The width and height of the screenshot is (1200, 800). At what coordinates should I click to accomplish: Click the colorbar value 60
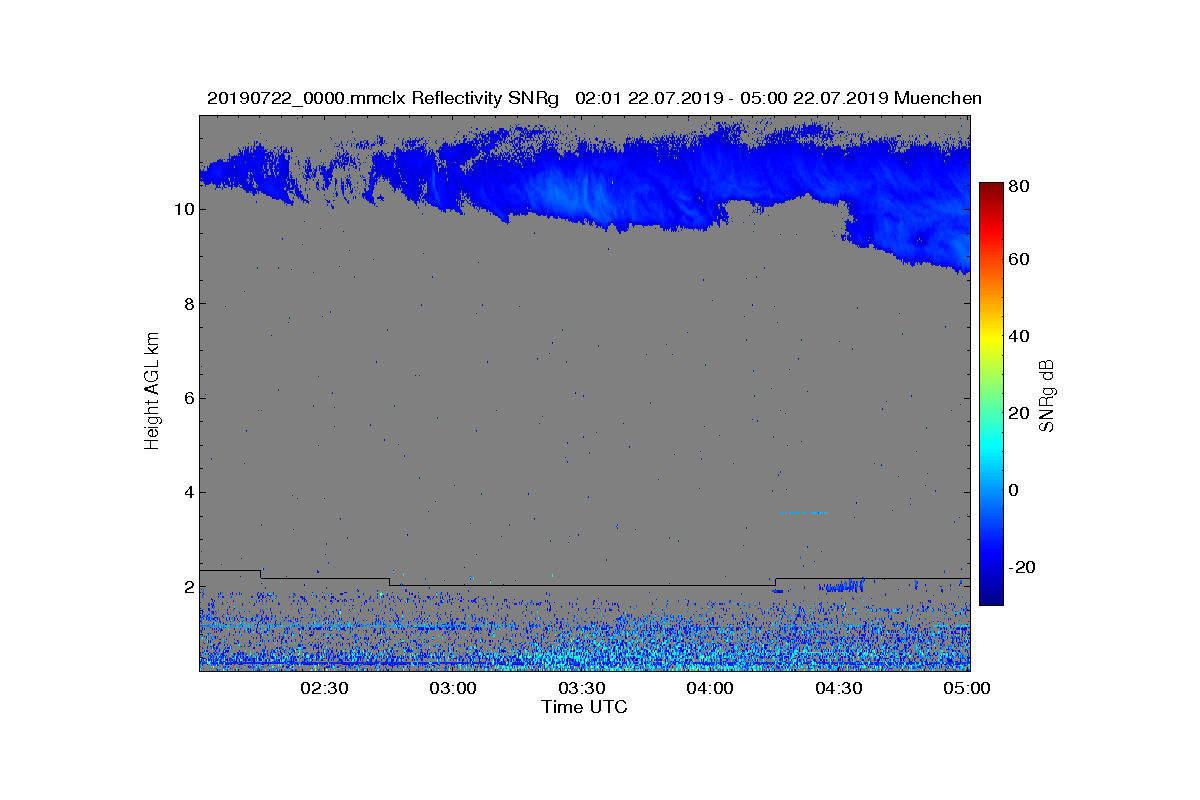1021,260
